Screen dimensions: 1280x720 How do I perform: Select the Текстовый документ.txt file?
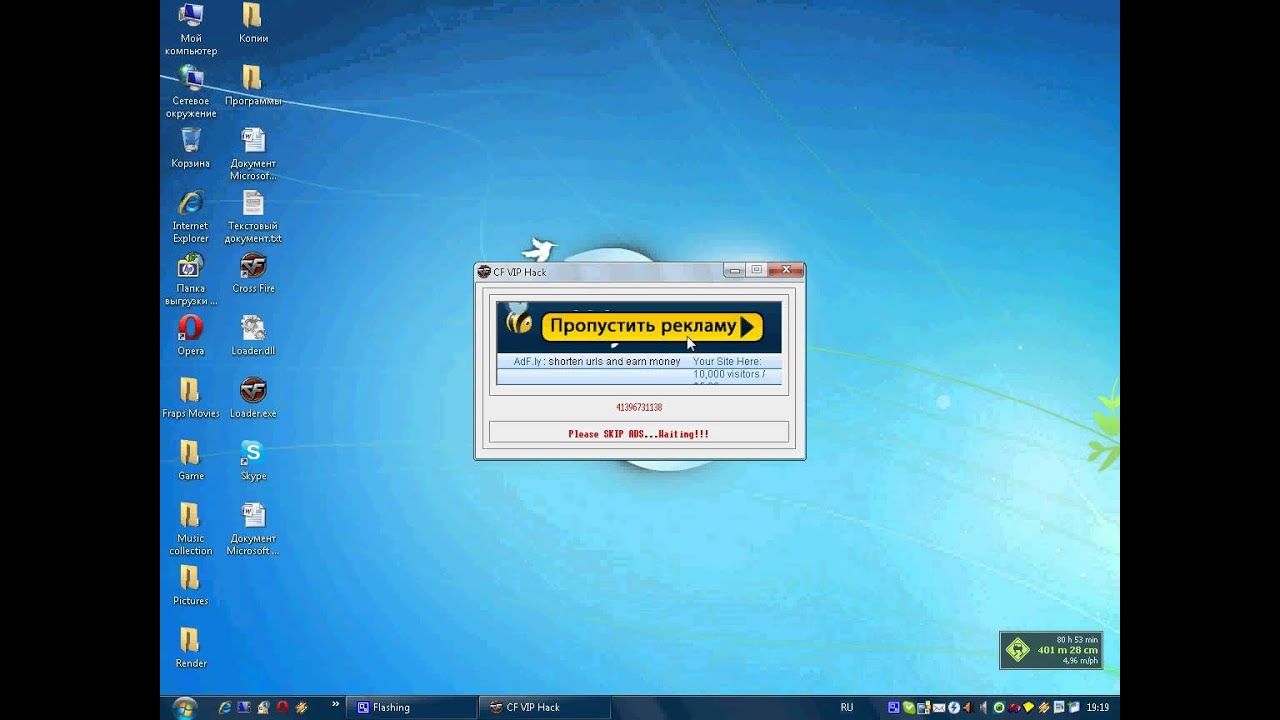(x=253, y=217)
